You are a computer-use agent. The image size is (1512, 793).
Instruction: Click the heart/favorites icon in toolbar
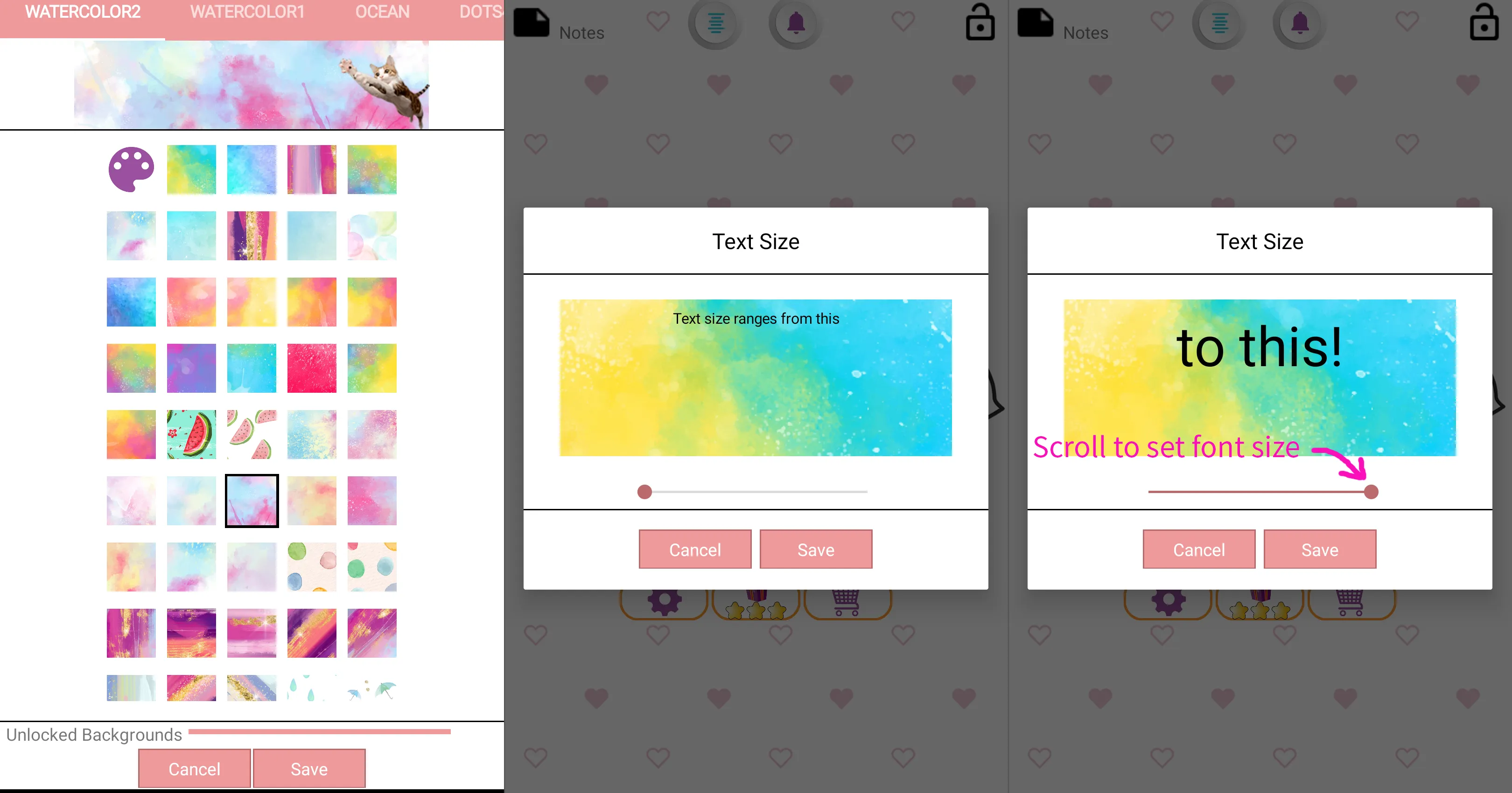(657, 29)
